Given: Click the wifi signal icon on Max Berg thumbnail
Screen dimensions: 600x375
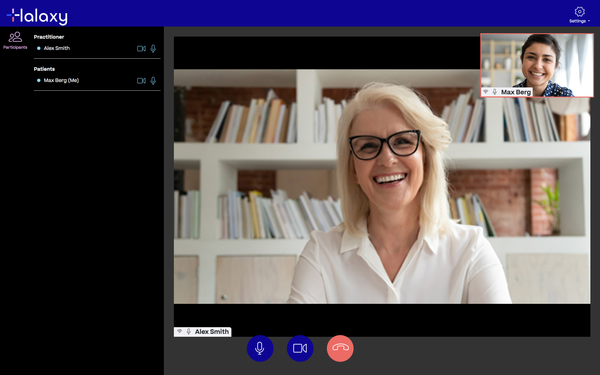Looking at the screenshot, I should pyautogui.click(x=485, y=92).
